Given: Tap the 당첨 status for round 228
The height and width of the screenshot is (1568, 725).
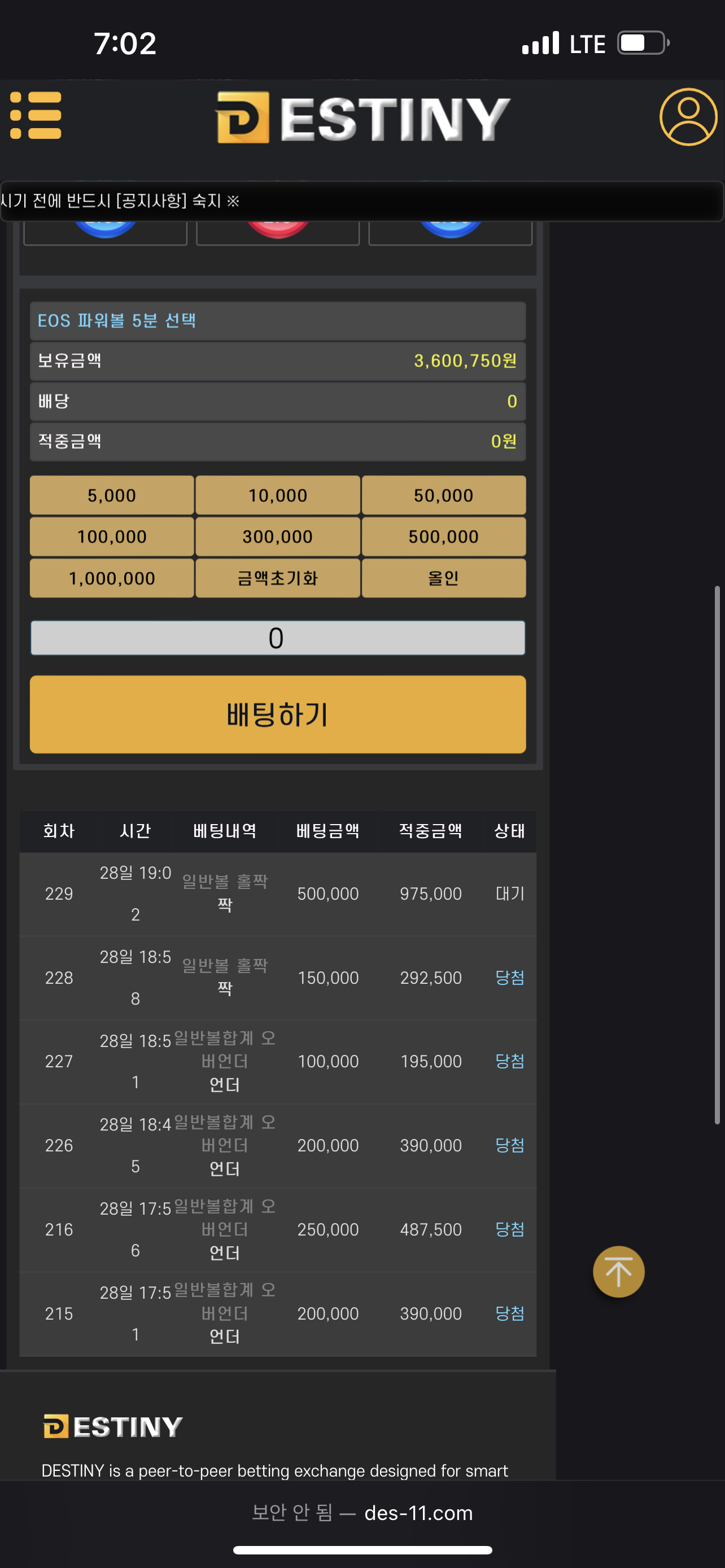Looking at the screenshot, I should click(509, 978).
